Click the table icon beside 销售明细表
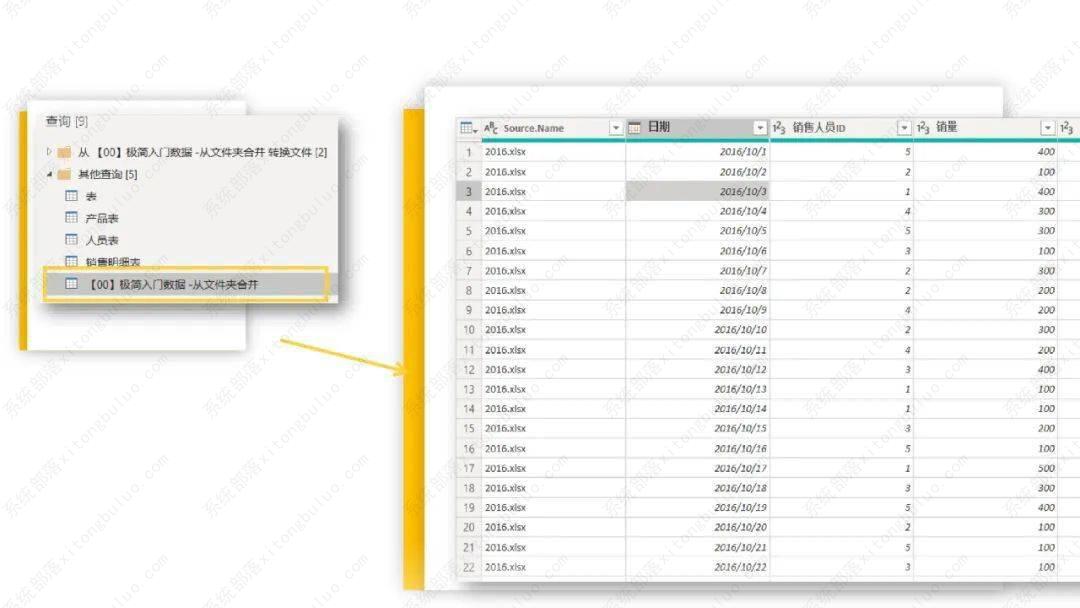This screenshot has width=1080, height=608. click(71, 261)
